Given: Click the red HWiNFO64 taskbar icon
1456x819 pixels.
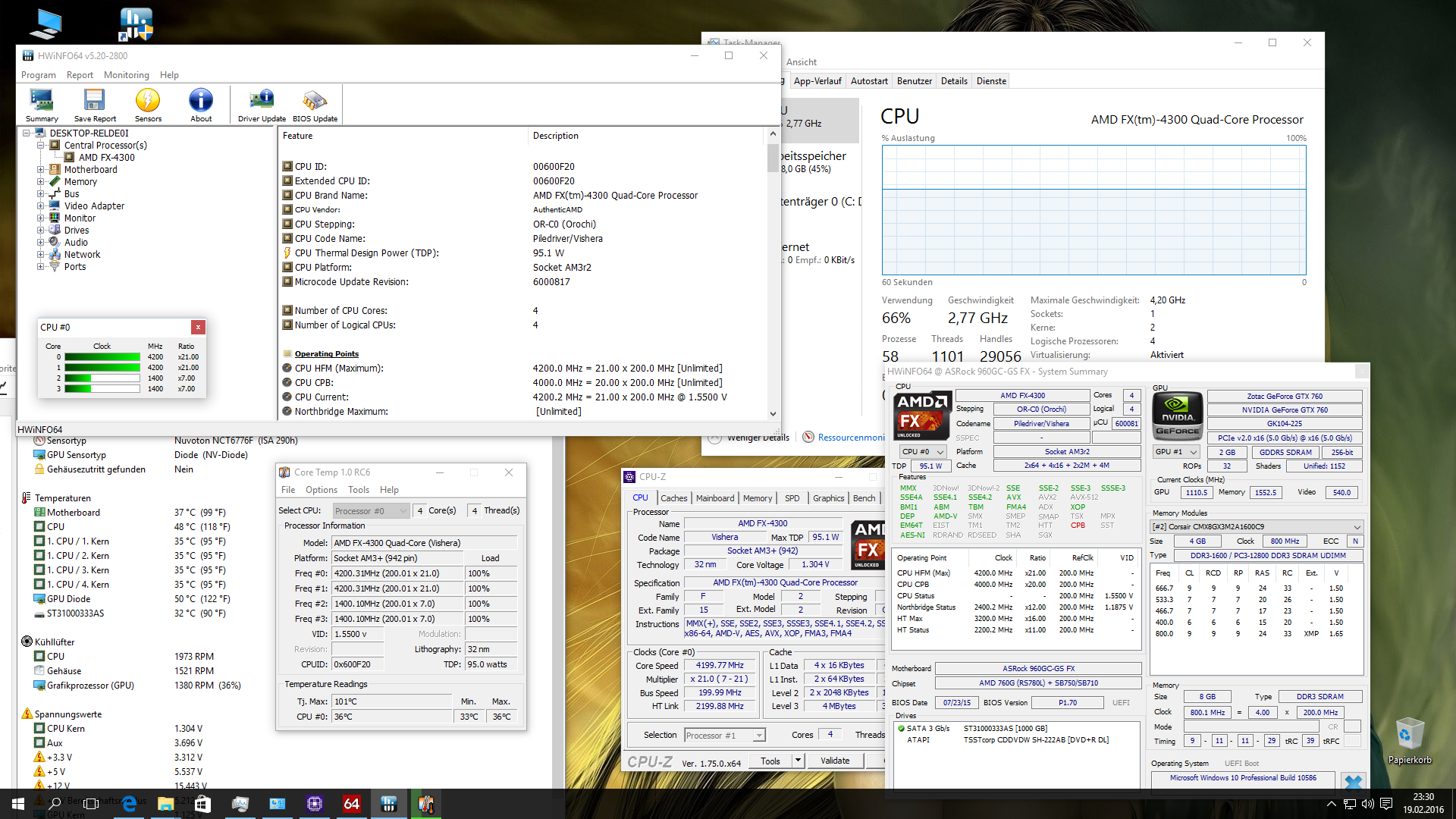Looking at the screenshot, I should click(x=351, y=804).
